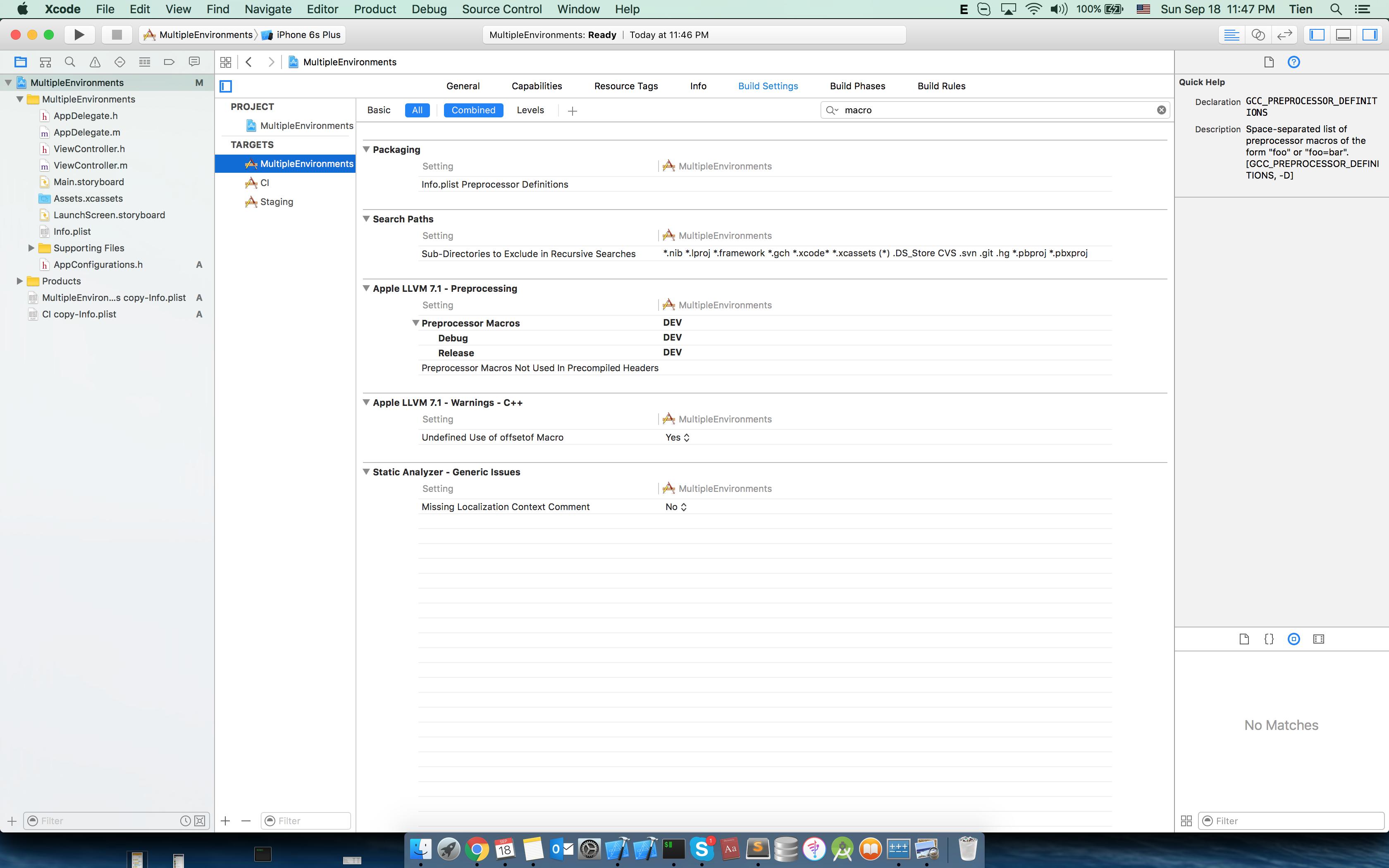This screenshot has height=868, width=1389.
Task: Open the Symbol navigator icon
Action: 45,62
